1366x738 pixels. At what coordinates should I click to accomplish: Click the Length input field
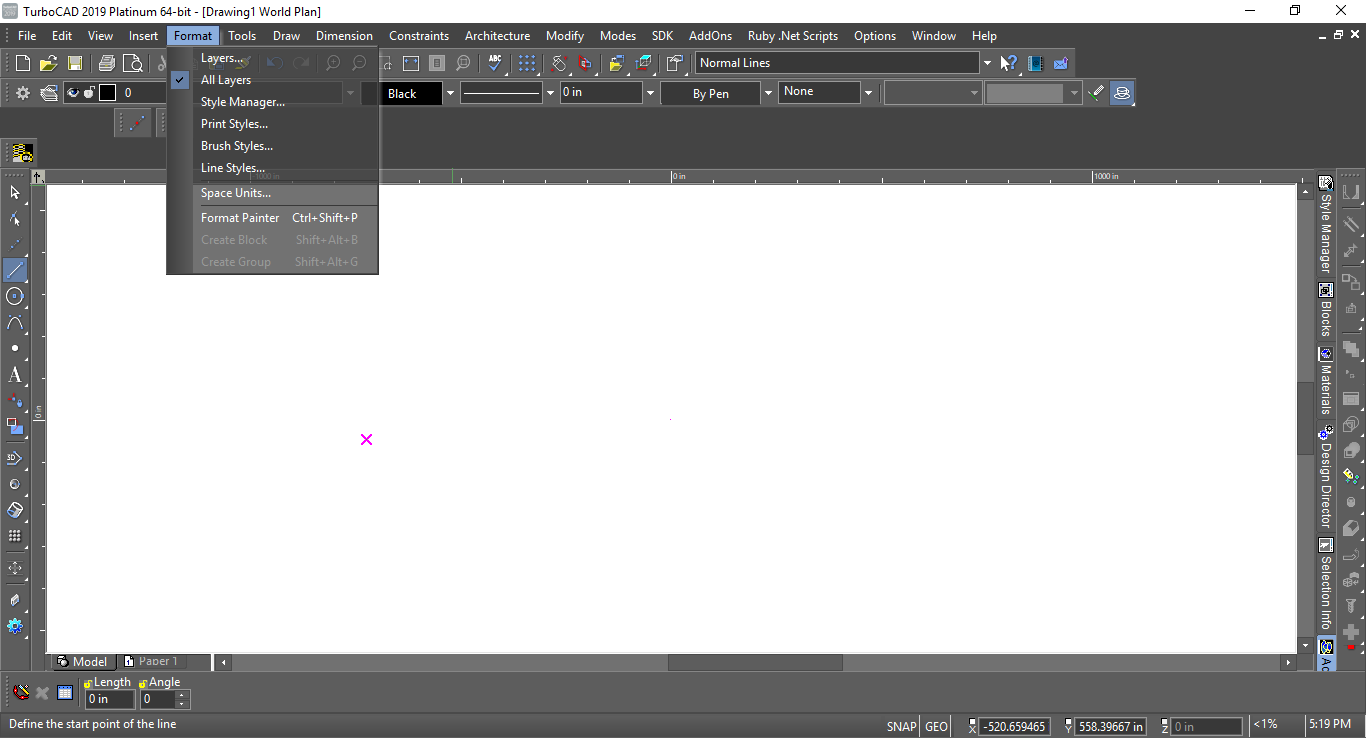109,699
